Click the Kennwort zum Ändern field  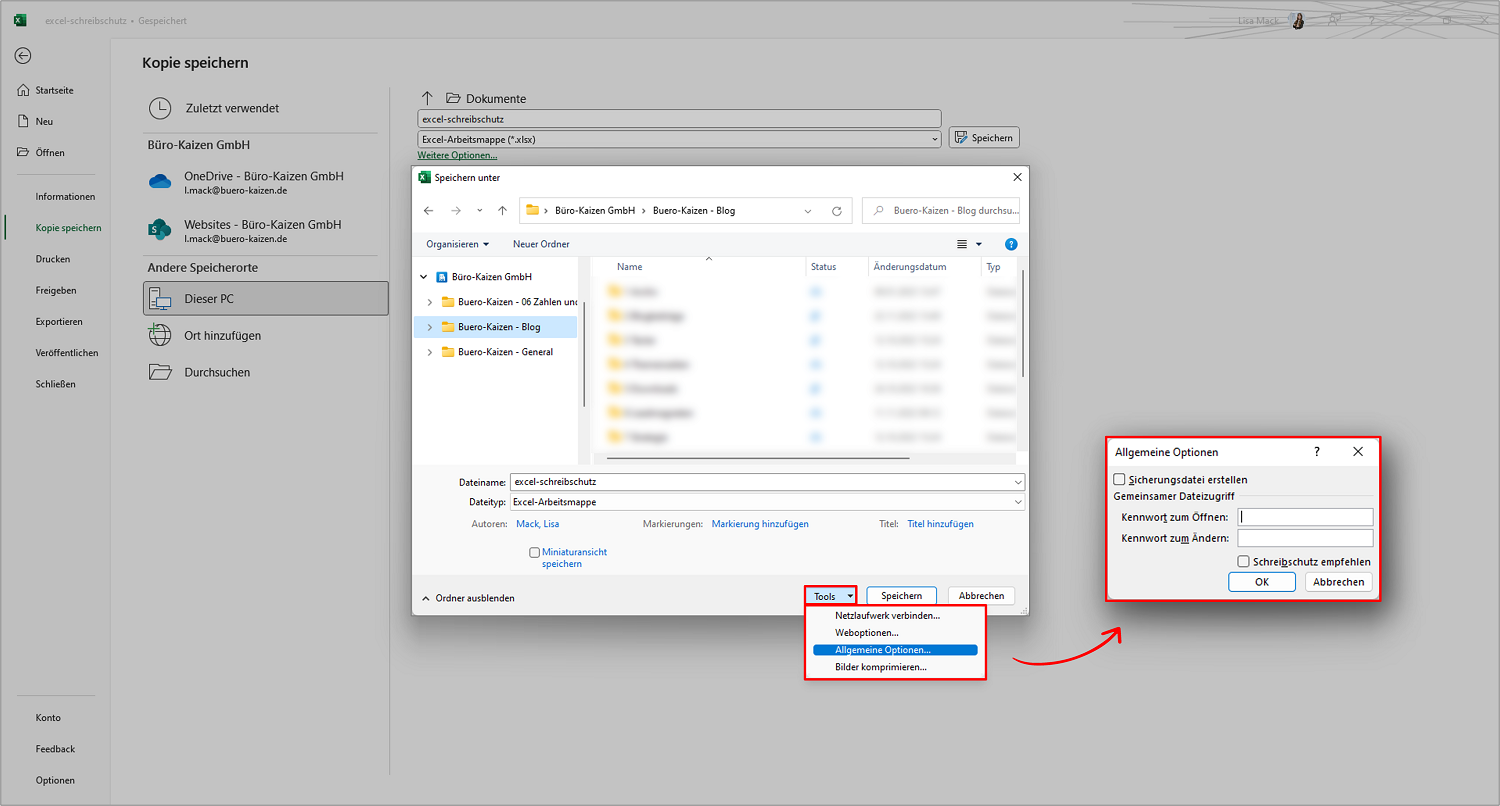(x=1305, y=538)
